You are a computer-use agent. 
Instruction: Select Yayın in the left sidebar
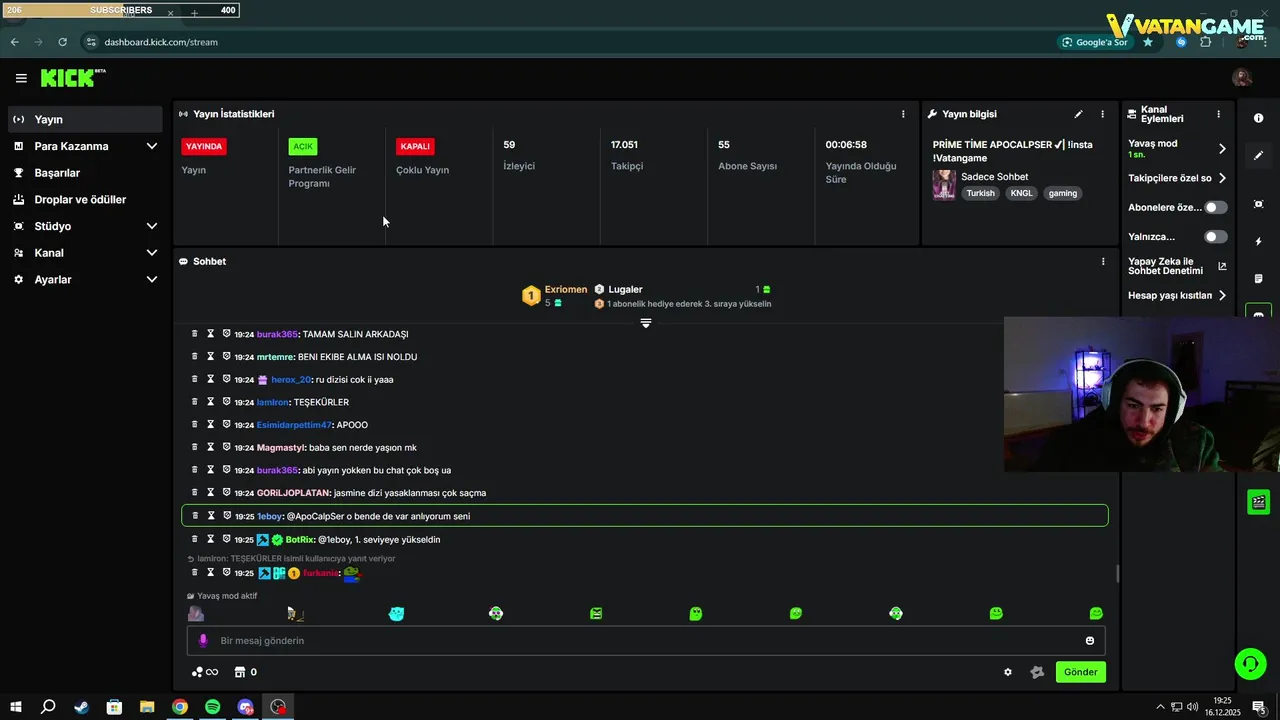click(x=85, y=119)
